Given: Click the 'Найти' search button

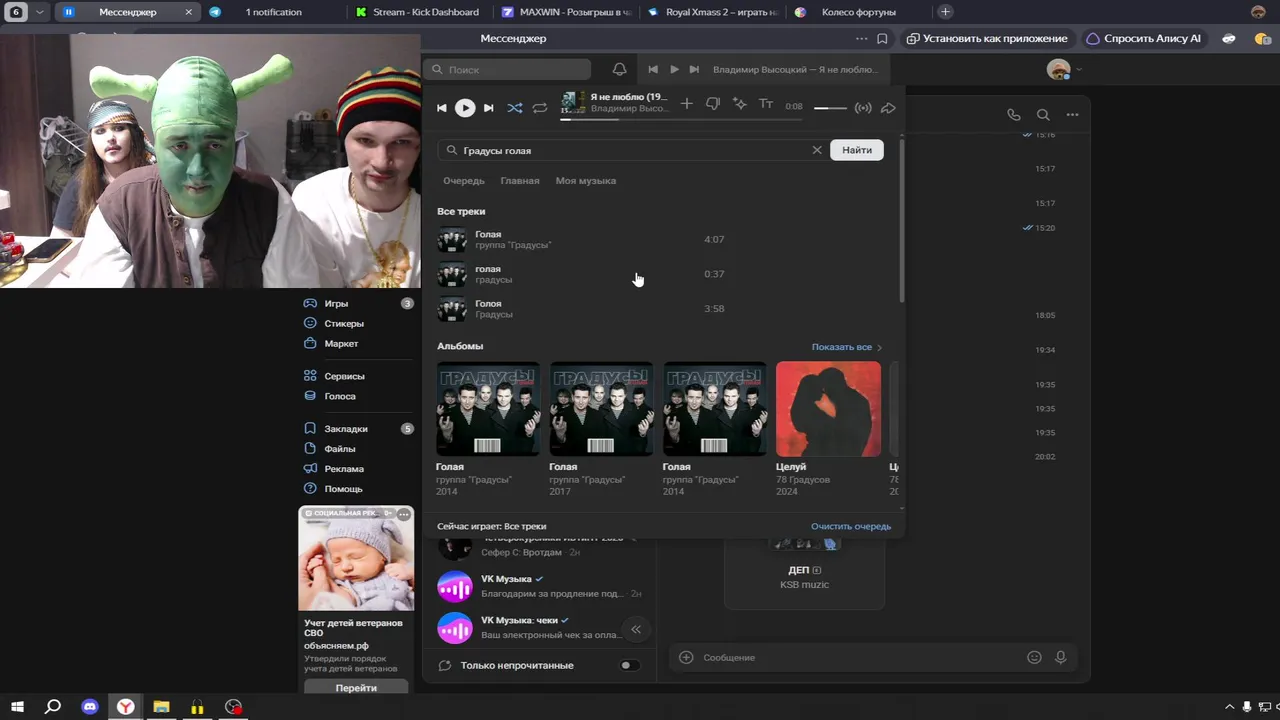Looking at the screenshot, I should 857,150.
